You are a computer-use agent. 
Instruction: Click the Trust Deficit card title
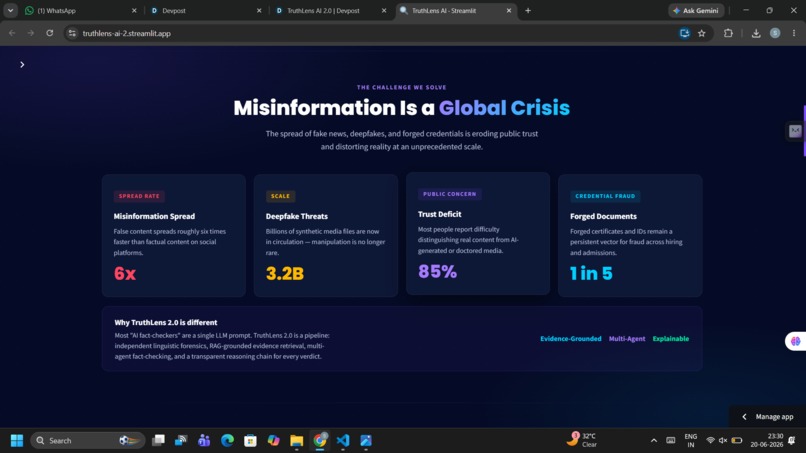(439, 214)
